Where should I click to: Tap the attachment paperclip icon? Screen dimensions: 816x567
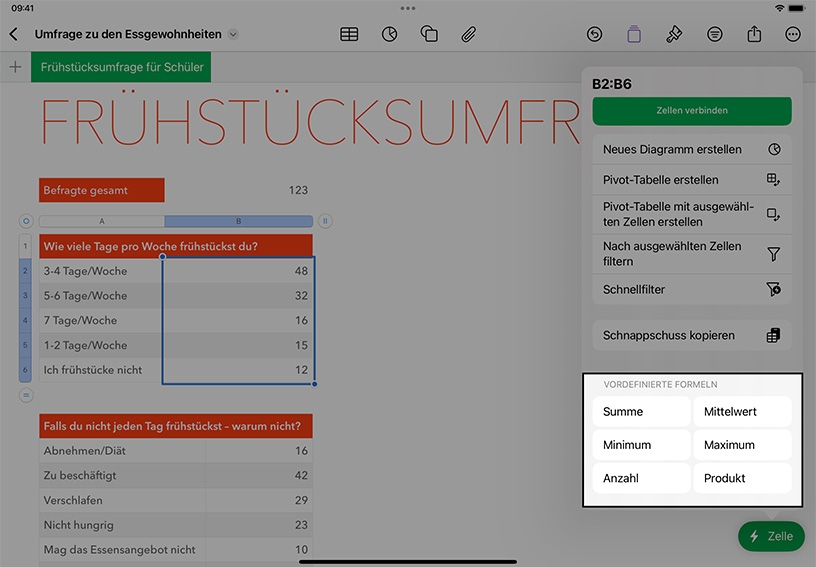coord(468,34)
